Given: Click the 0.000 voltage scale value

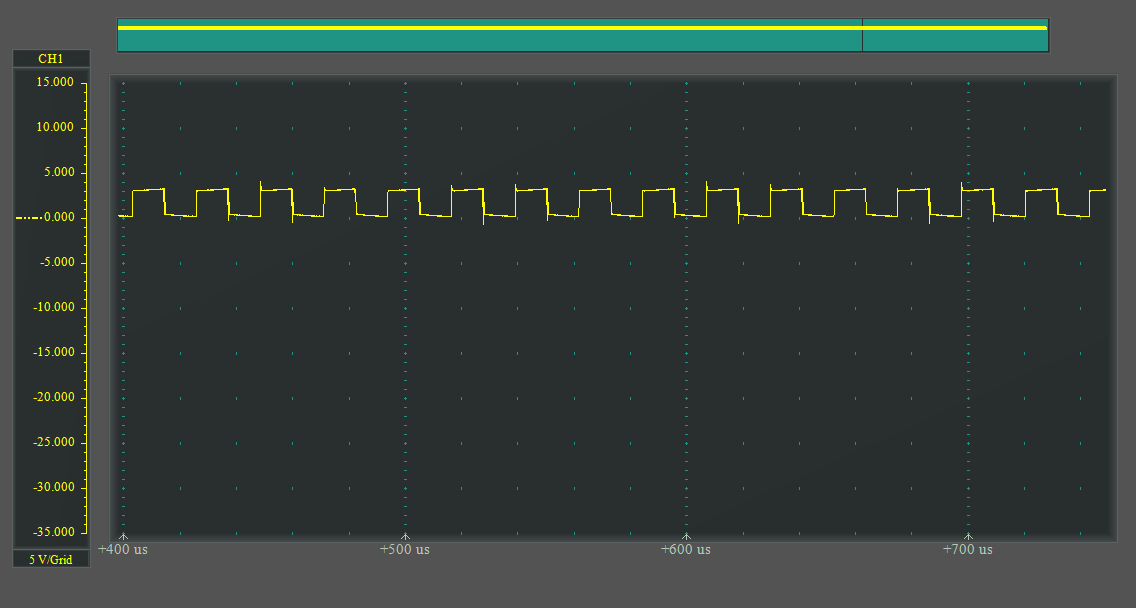Looking at the screenshot, I should (x=59, y=217).
